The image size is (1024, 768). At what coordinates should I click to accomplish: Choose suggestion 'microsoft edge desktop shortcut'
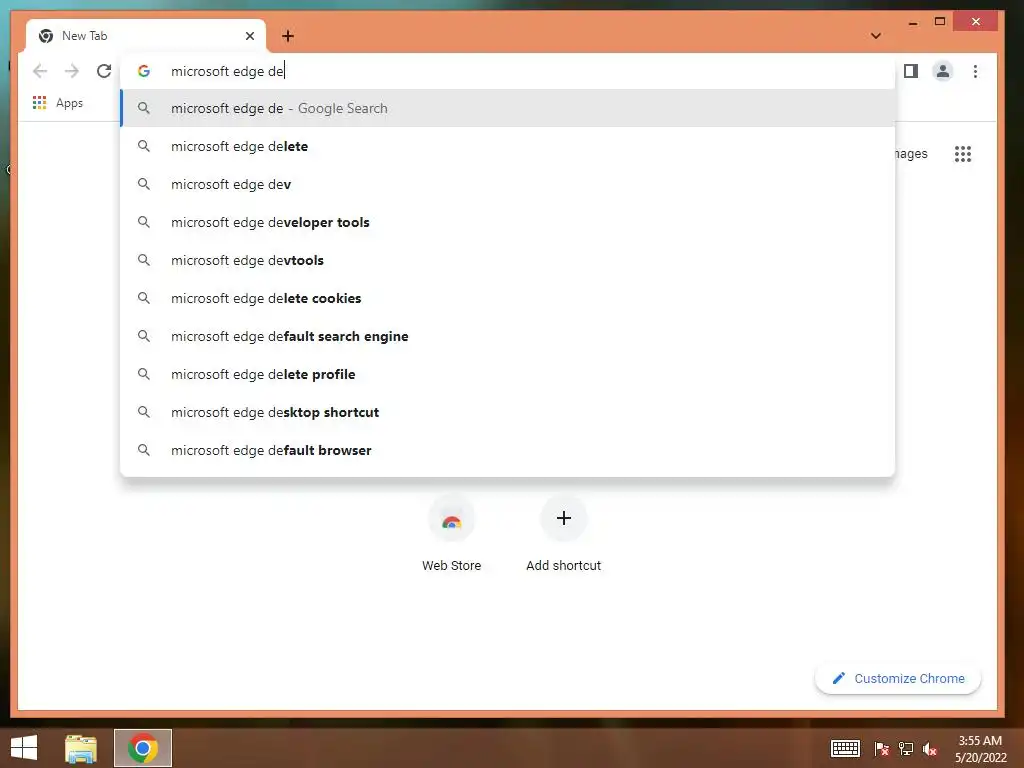point(508,412)
